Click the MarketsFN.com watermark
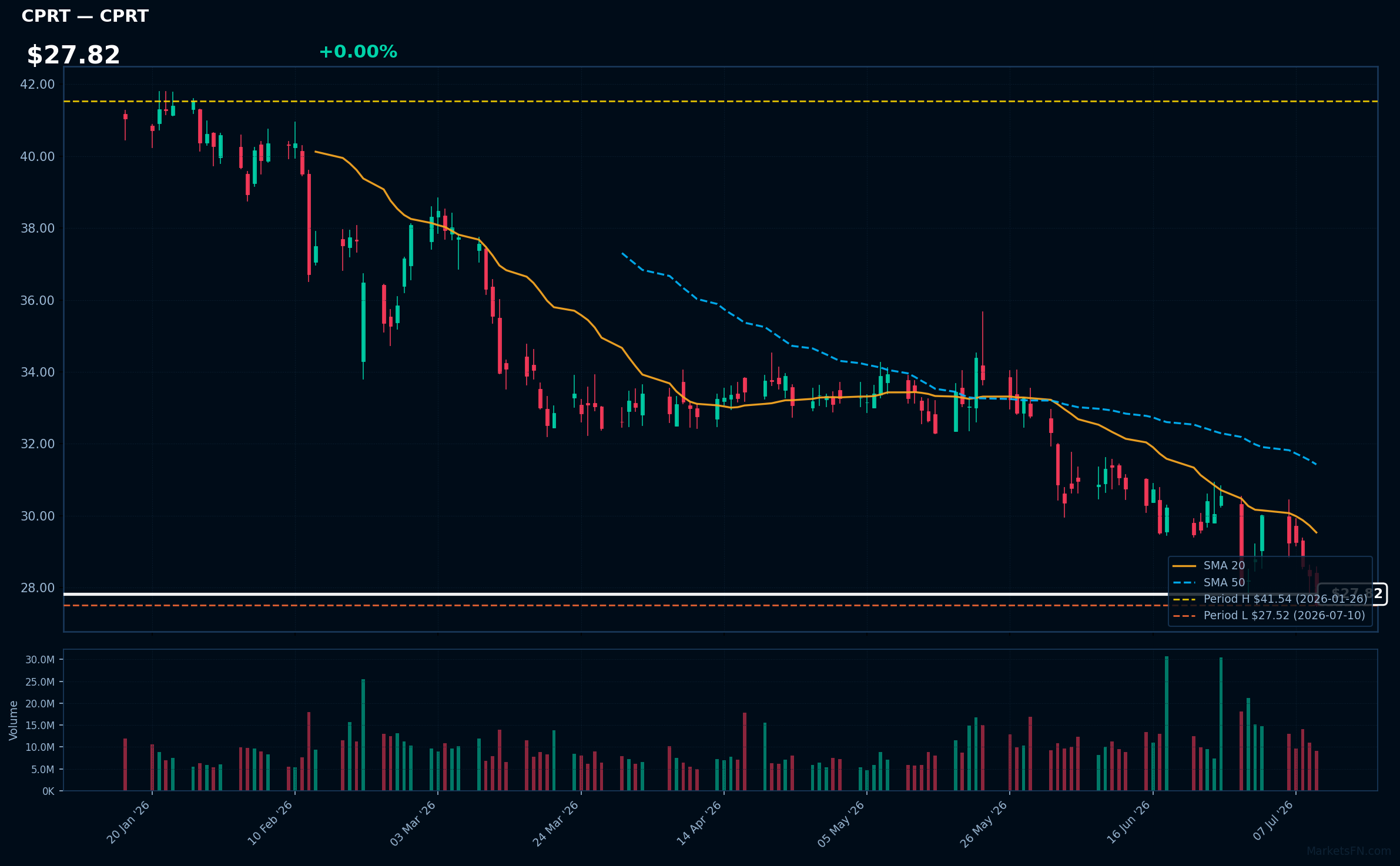1400x866 pixels. pos(1349,851)
